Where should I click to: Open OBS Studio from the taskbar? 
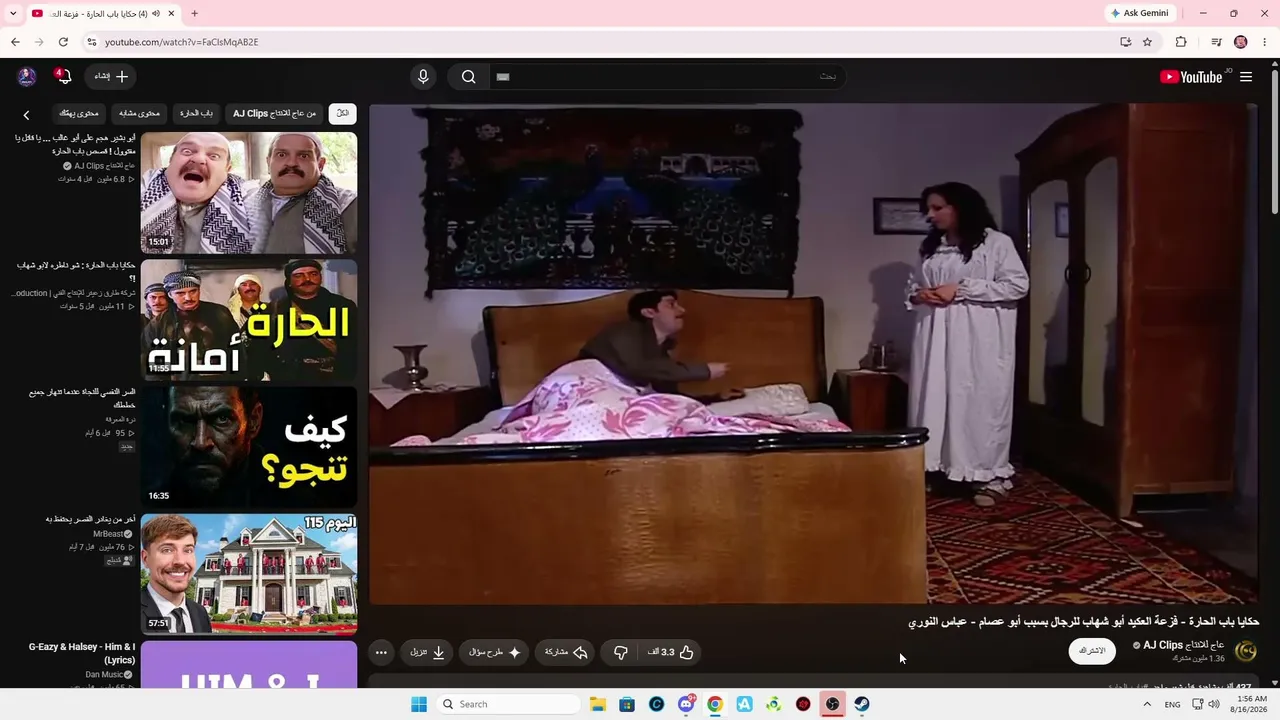tap(832, 704)
